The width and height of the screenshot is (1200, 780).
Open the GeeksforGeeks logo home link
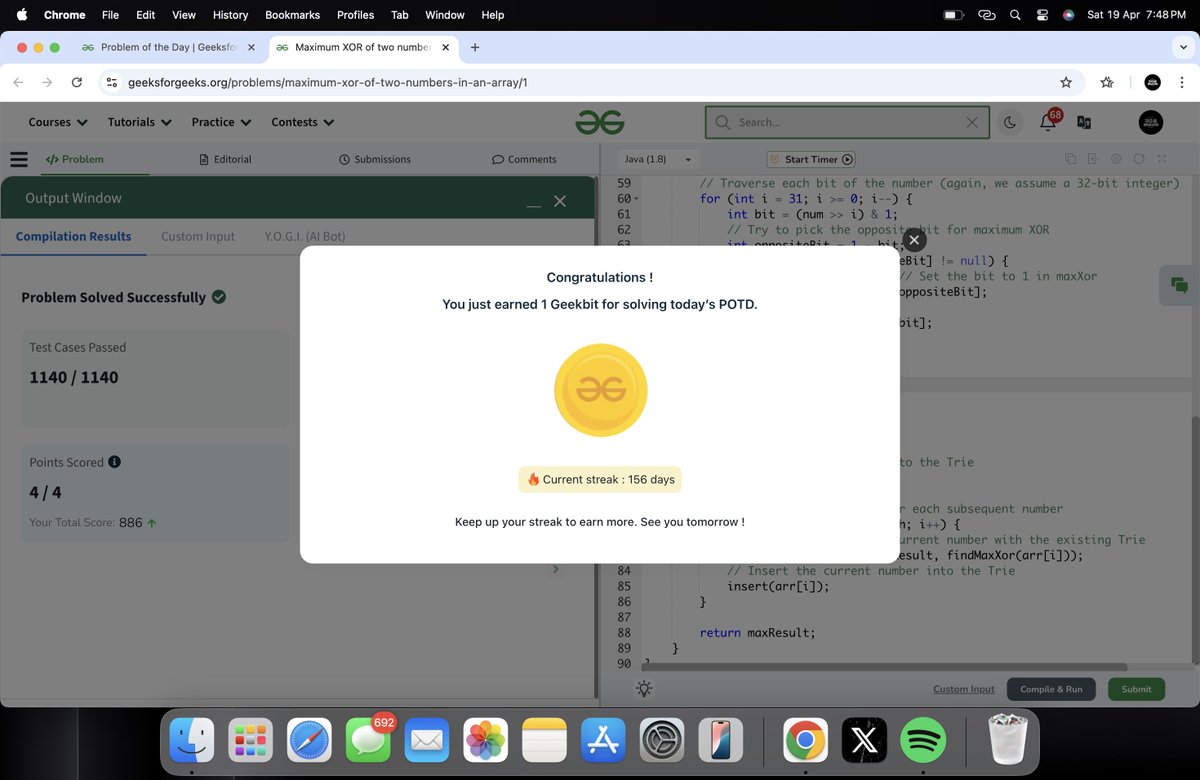600,122
